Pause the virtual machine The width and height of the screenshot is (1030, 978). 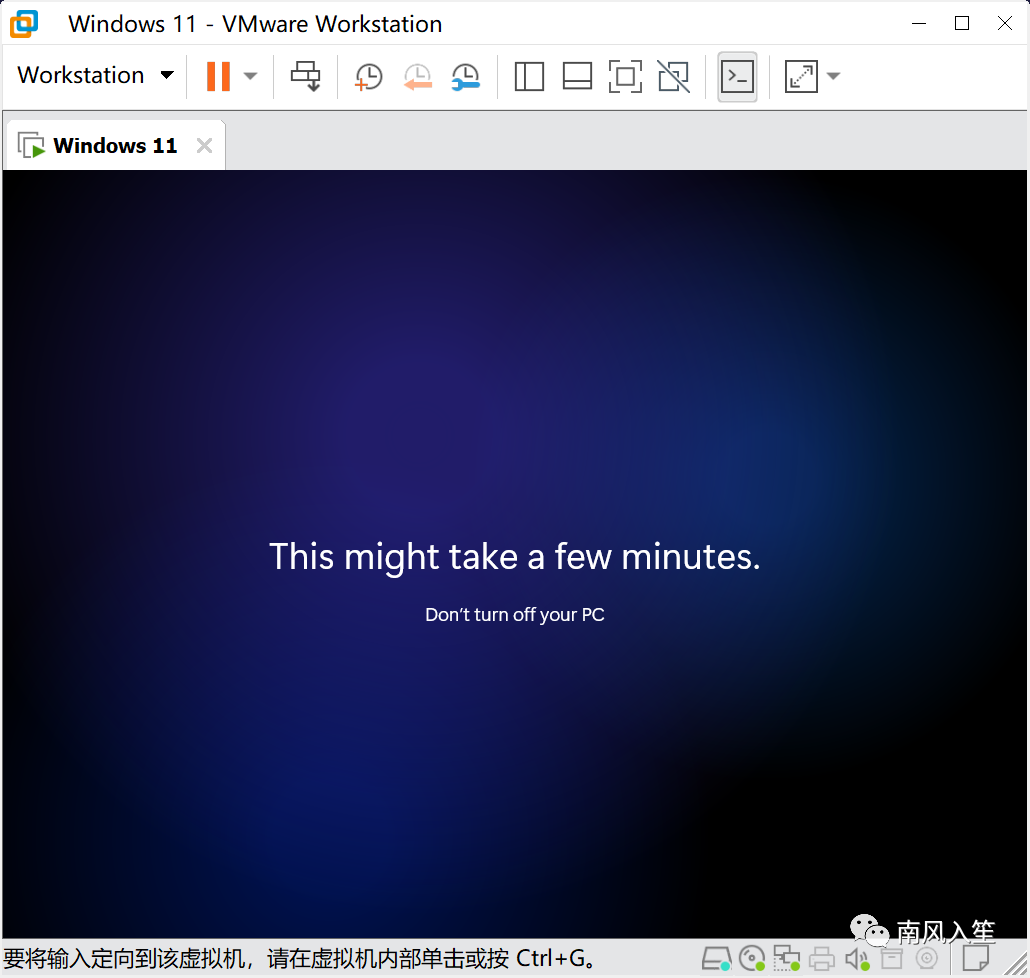coord(218,76)
